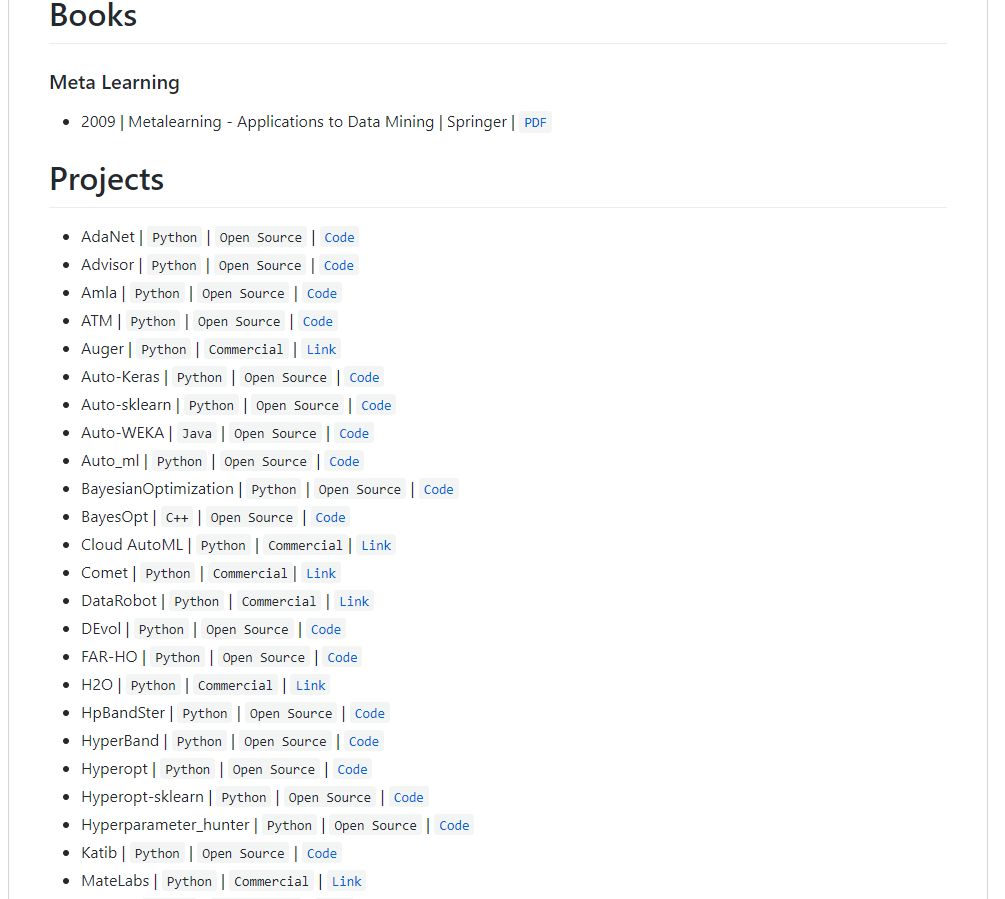This screenshot has width=1005, height=899.
Task: Click the C++ tag on BayesOpt row
Action: click(177, 518)
